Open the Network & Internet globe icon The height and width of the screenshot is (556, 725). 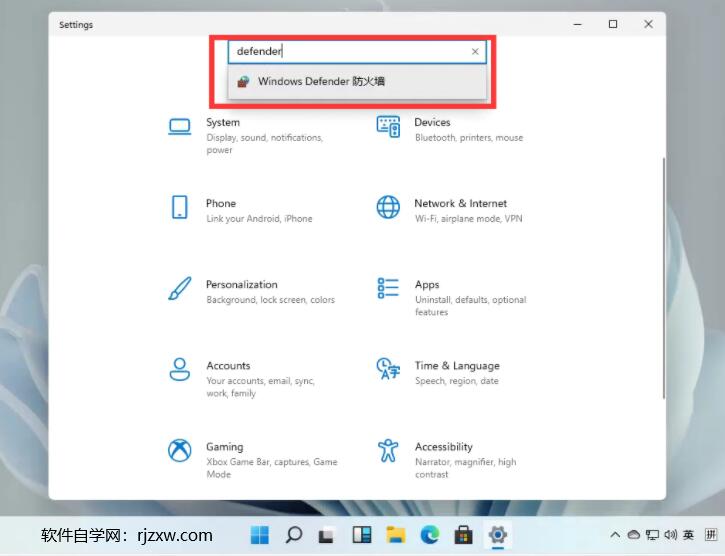coord(388,207)
